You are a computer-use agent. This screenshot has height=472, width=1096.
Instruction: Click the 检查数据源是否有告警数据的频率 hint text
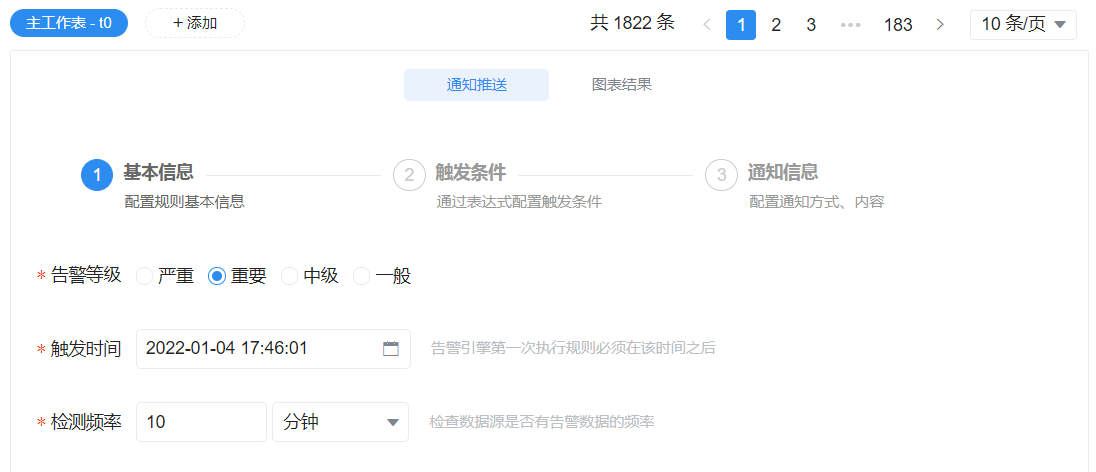pos(542,422)
